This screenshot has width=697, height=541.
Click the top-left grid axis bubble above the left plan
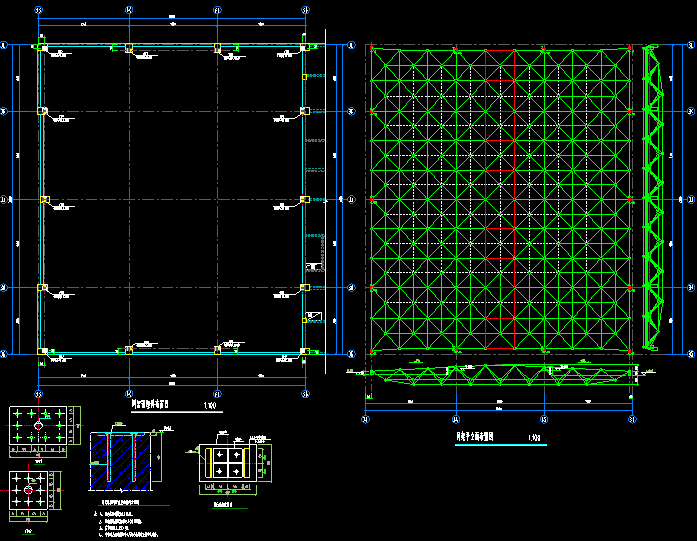(x=39, y=10)
